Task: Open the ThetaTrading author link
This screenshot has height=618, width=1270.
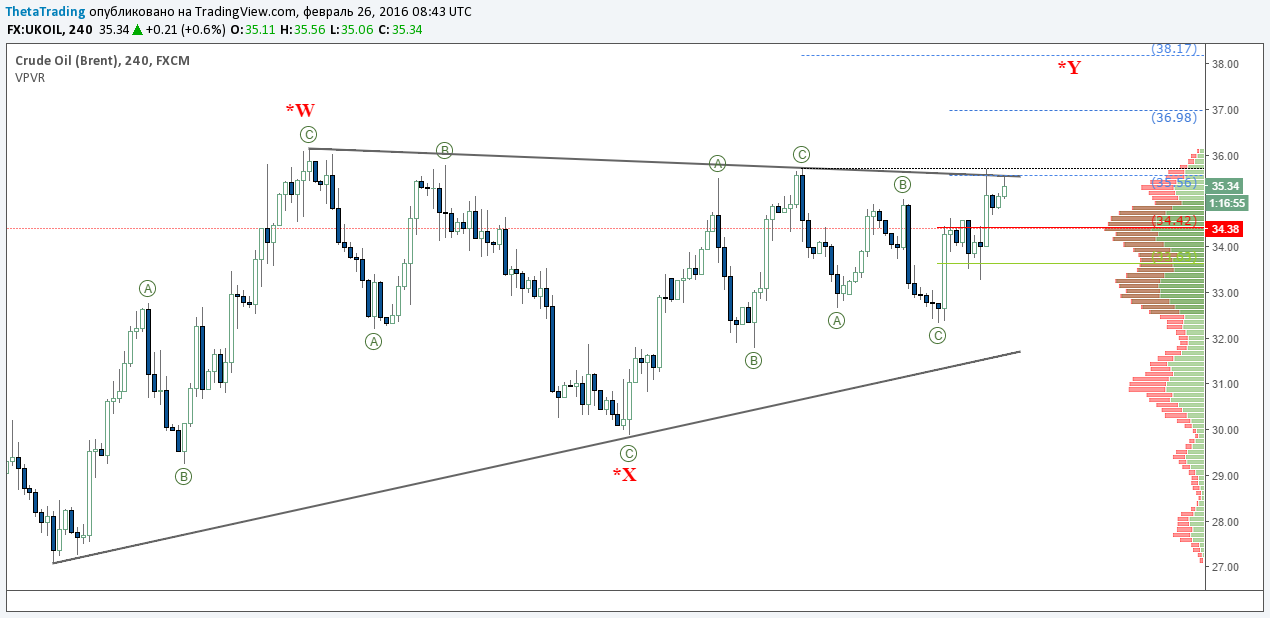Action: pos(44,11)
